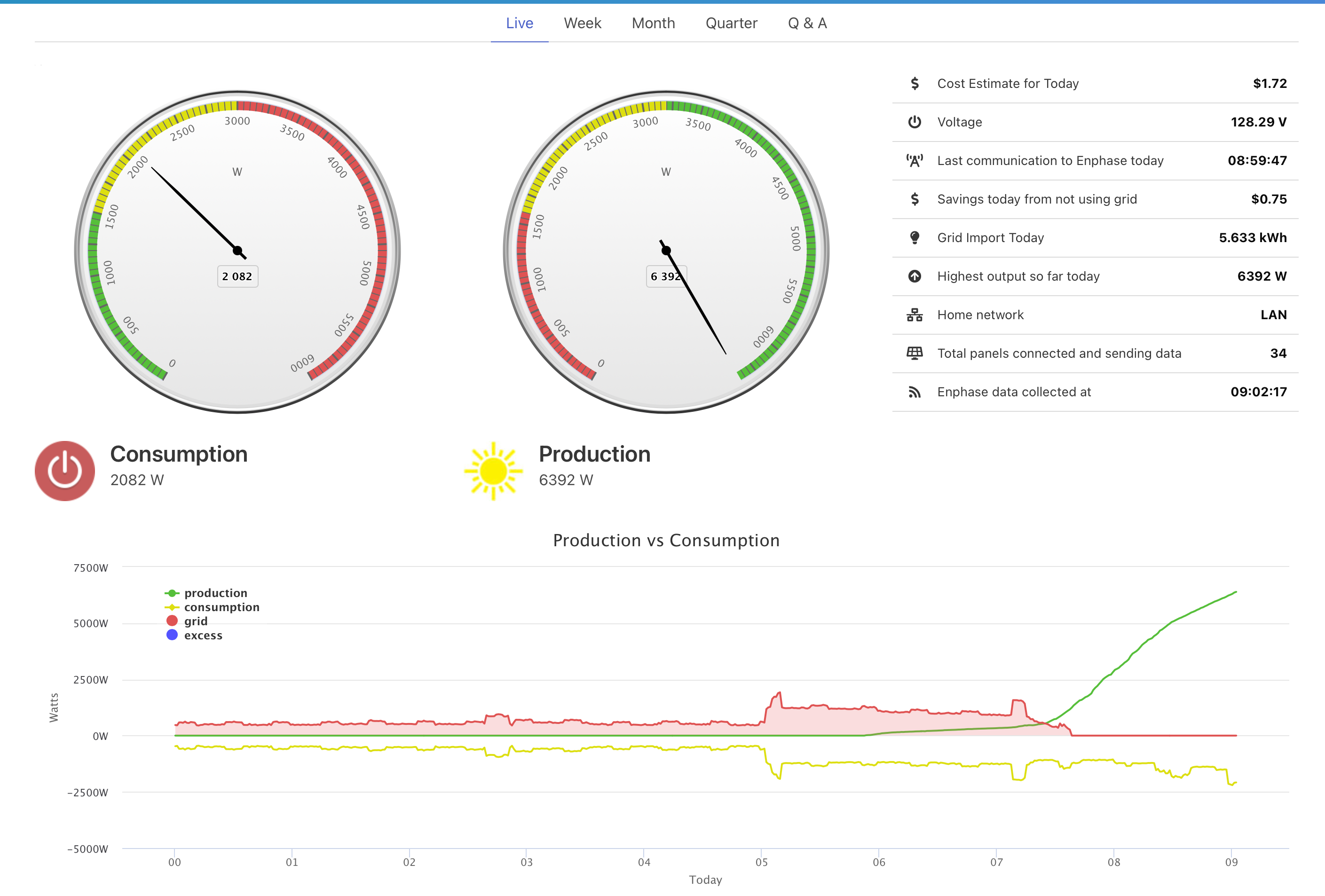
Task: Toggle the consumption series in chart legend
Action: (x=221, y=607)
